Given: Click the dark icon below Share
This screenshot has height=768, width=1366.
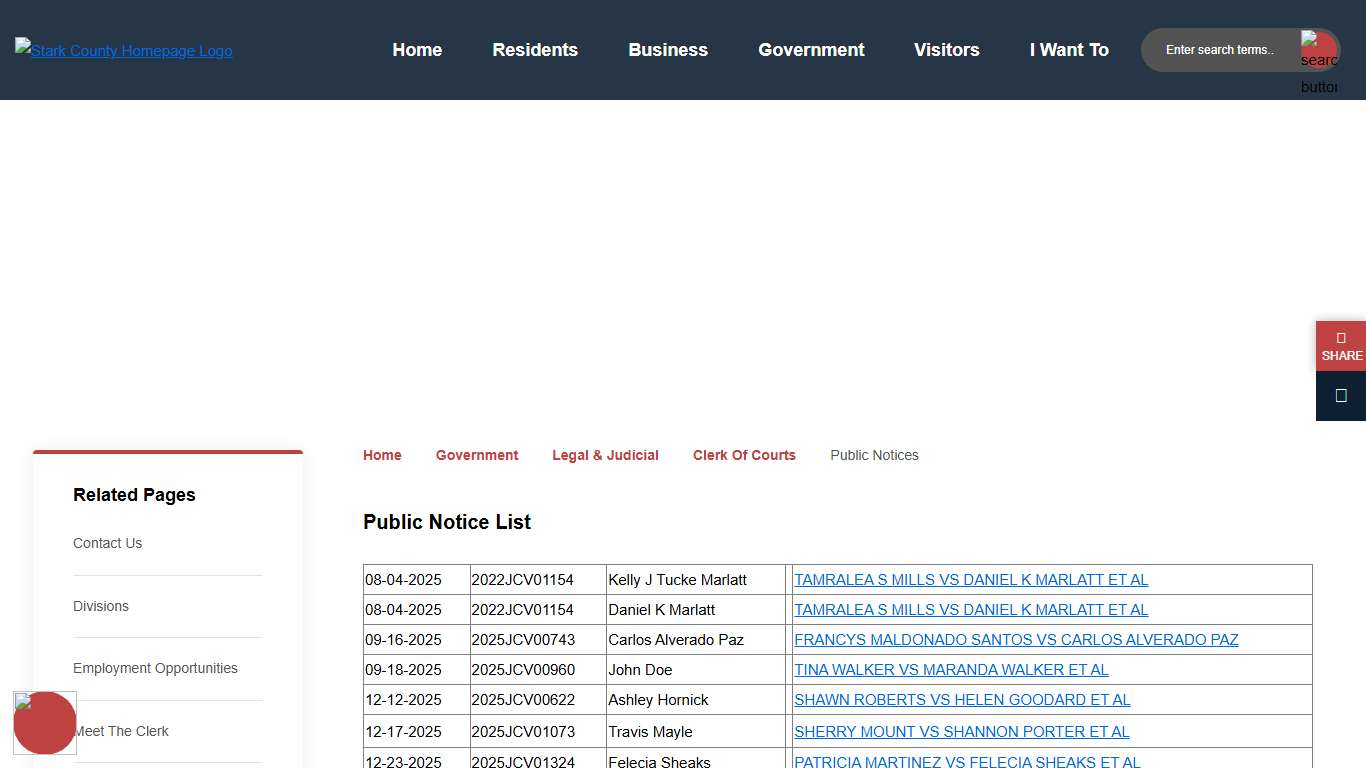Looking at the screenshot, I should (1341, 396).
